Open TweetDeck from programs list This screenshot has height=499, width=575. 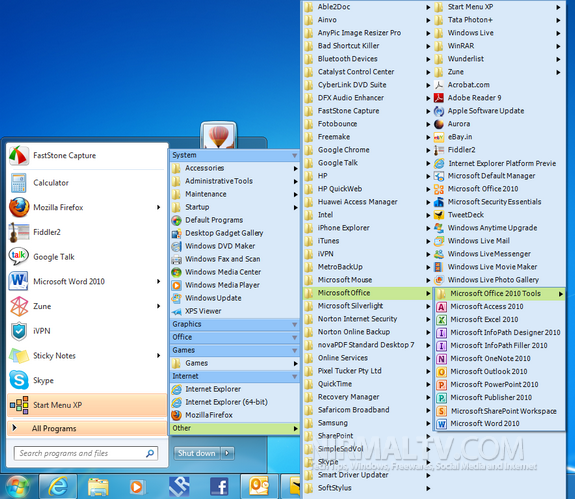(x=499, y=215)
